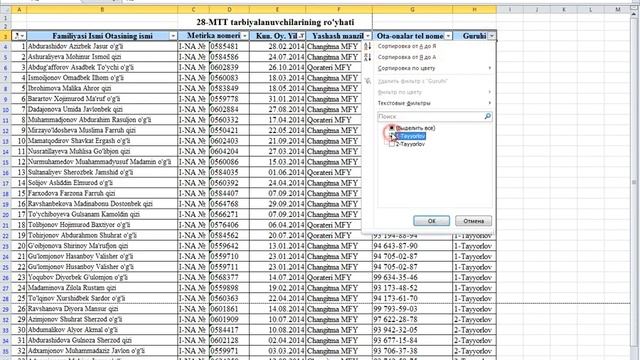
Task: Click I-NA № cell in row 10
Action: [x=192, y=109]
